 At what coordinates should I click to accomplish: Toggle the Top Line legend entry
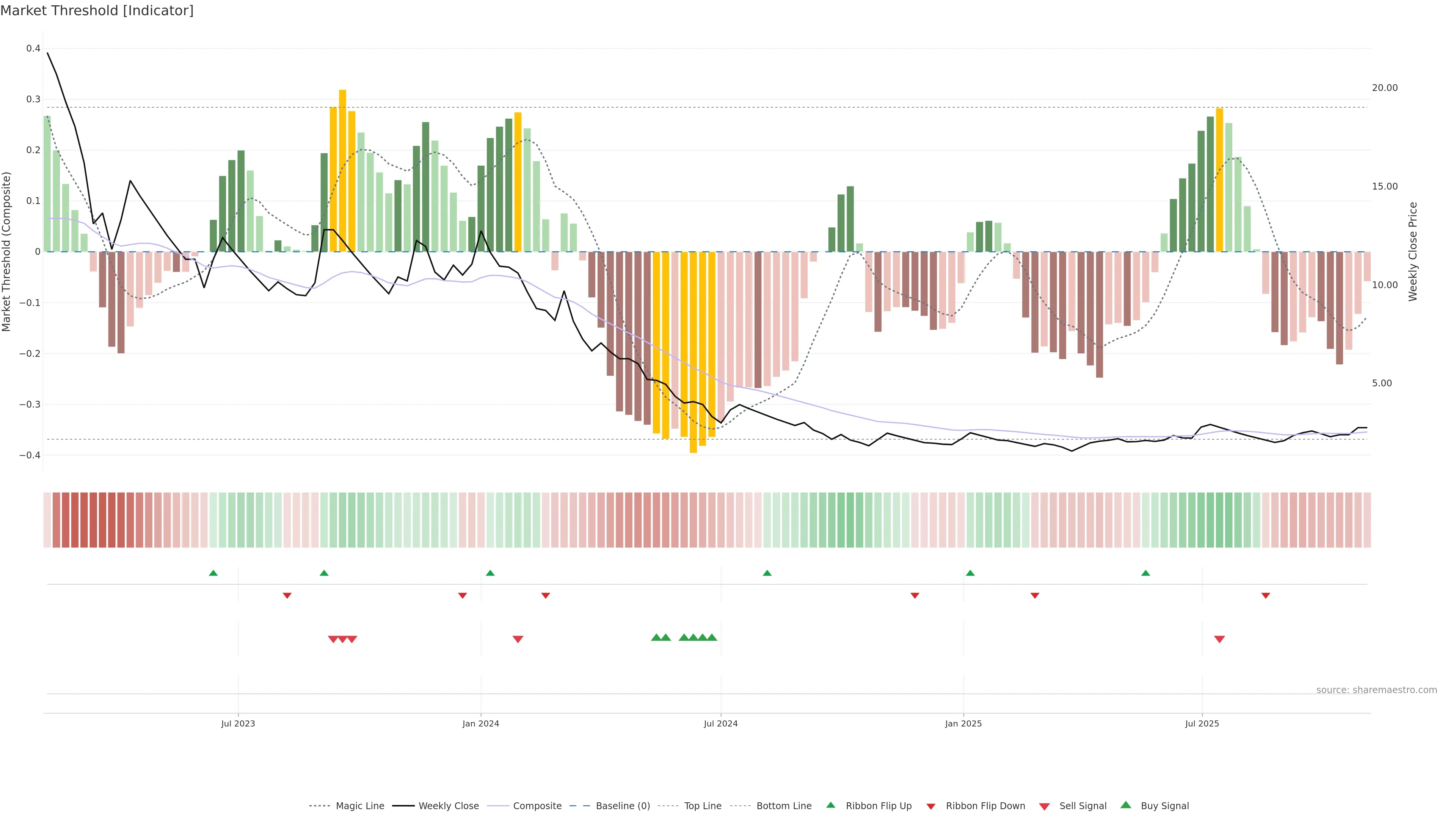(x=703, y=806)
